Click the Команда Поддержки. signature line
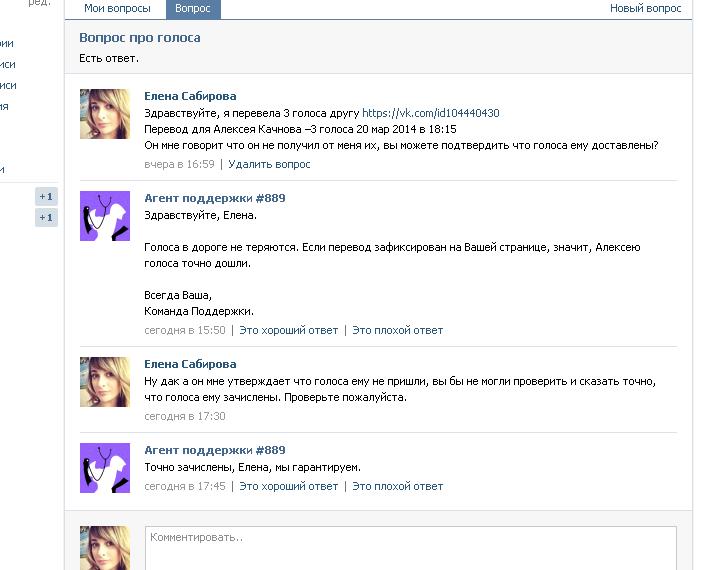This screenshot has width=728, height=570. pyautogui.click(x=199, y=311)
